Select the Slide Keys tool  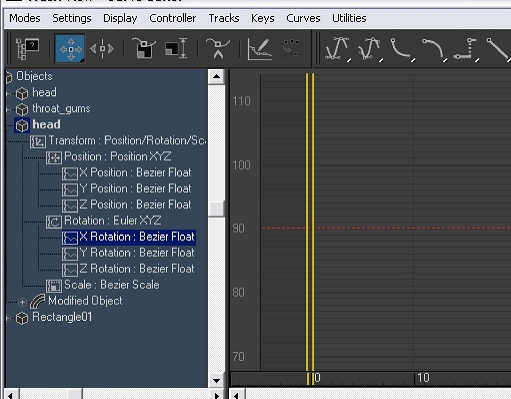point(102,49)
